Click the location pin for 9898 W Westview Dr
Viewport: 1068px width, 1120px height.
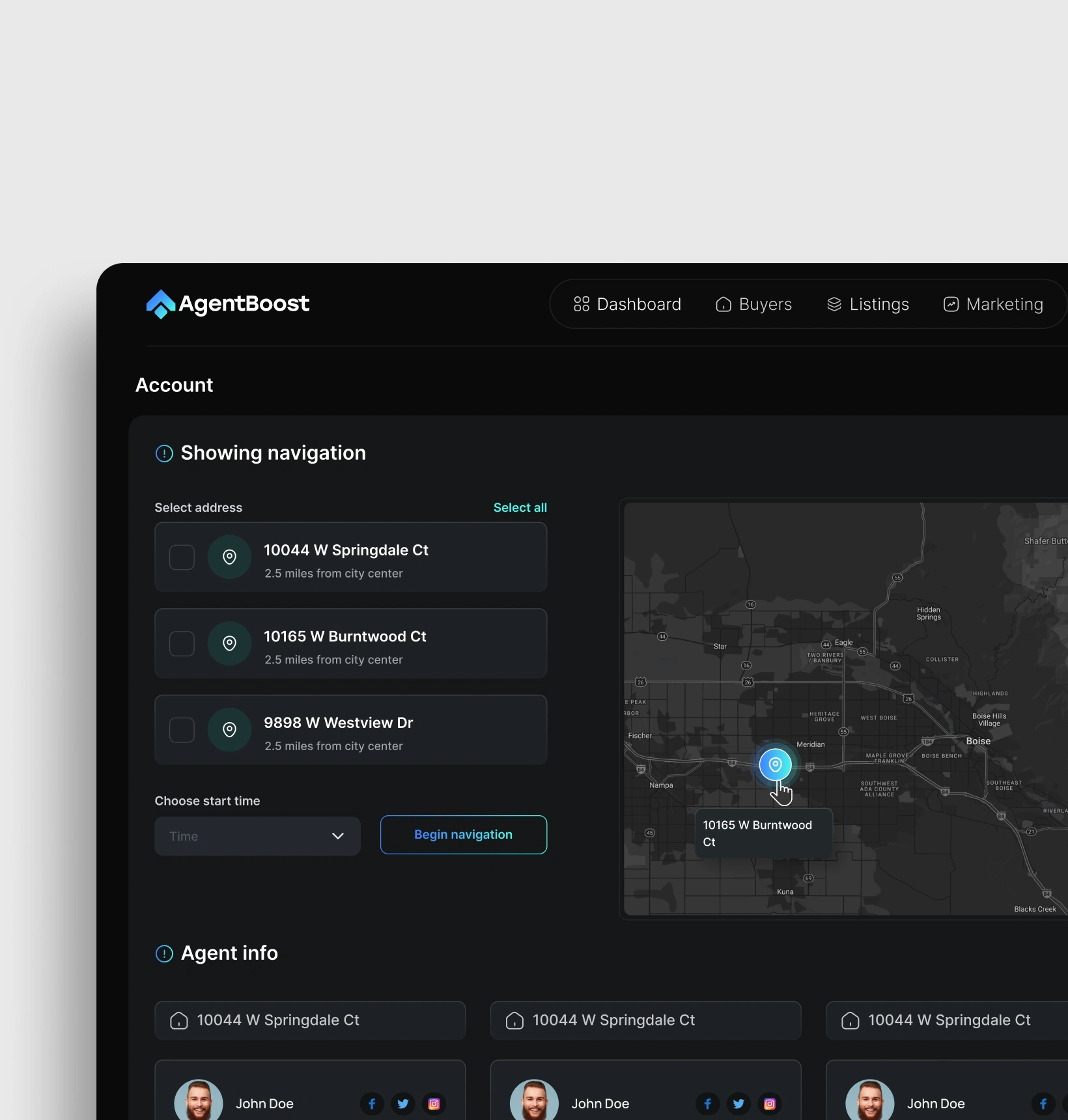point(229,730)
